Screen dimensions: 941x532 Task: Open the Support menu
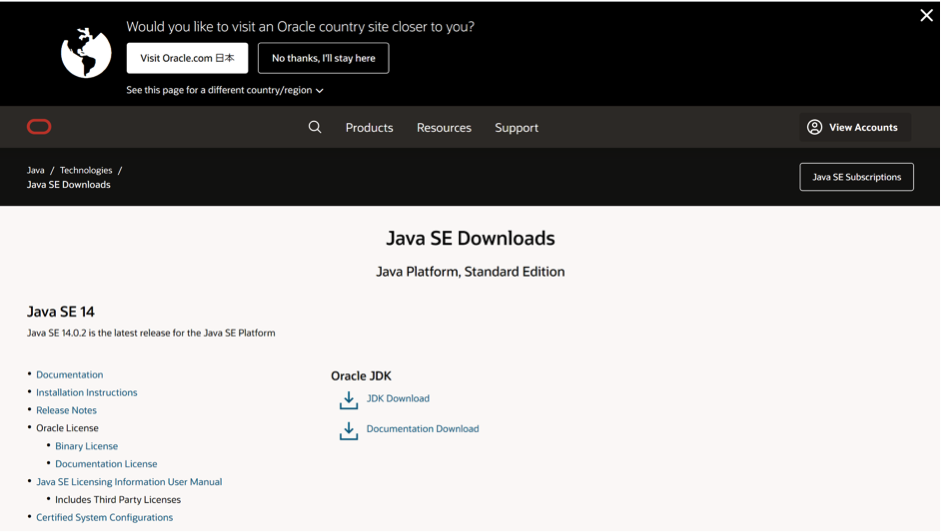pyautogui.click(x=516, y=127)
